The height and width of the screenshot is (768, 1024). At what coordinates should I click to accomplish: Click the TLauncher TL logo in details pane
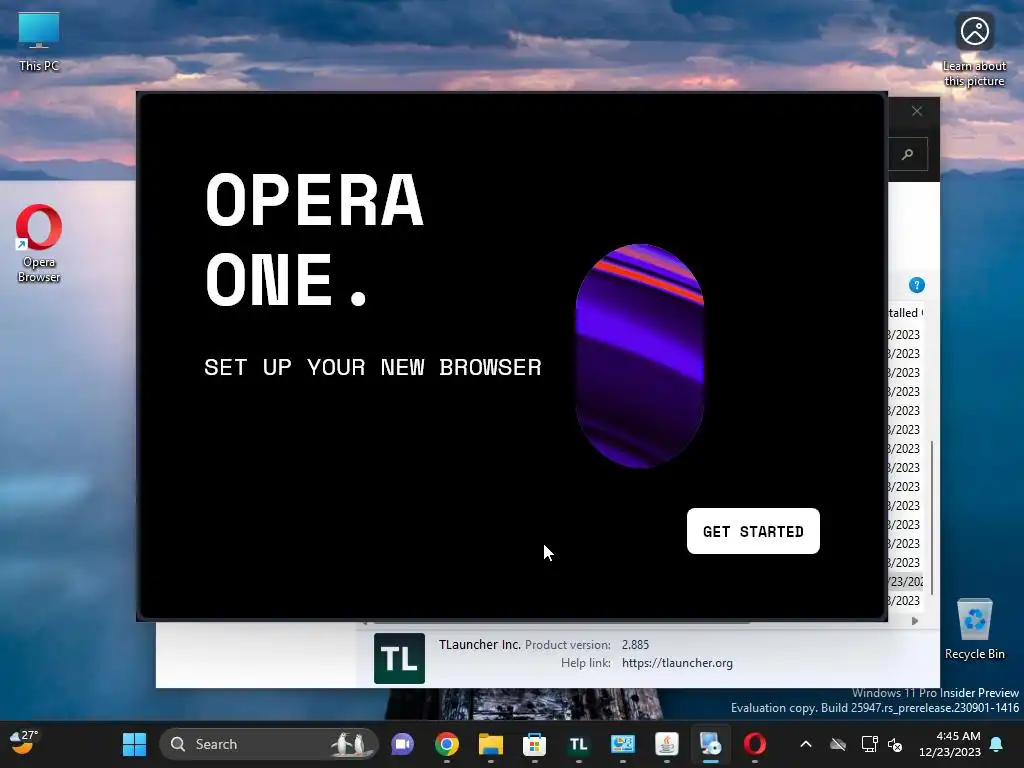399,658
